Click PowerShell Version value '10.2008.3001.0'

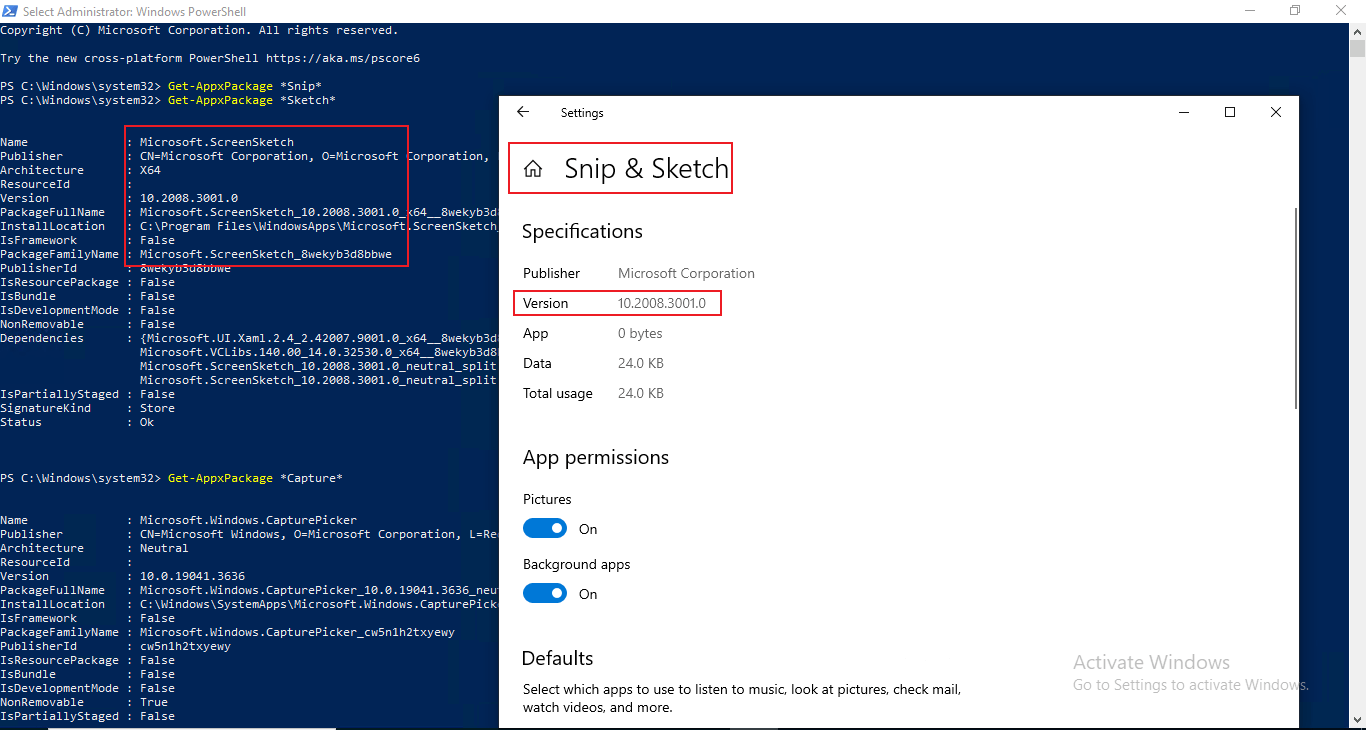189,198
